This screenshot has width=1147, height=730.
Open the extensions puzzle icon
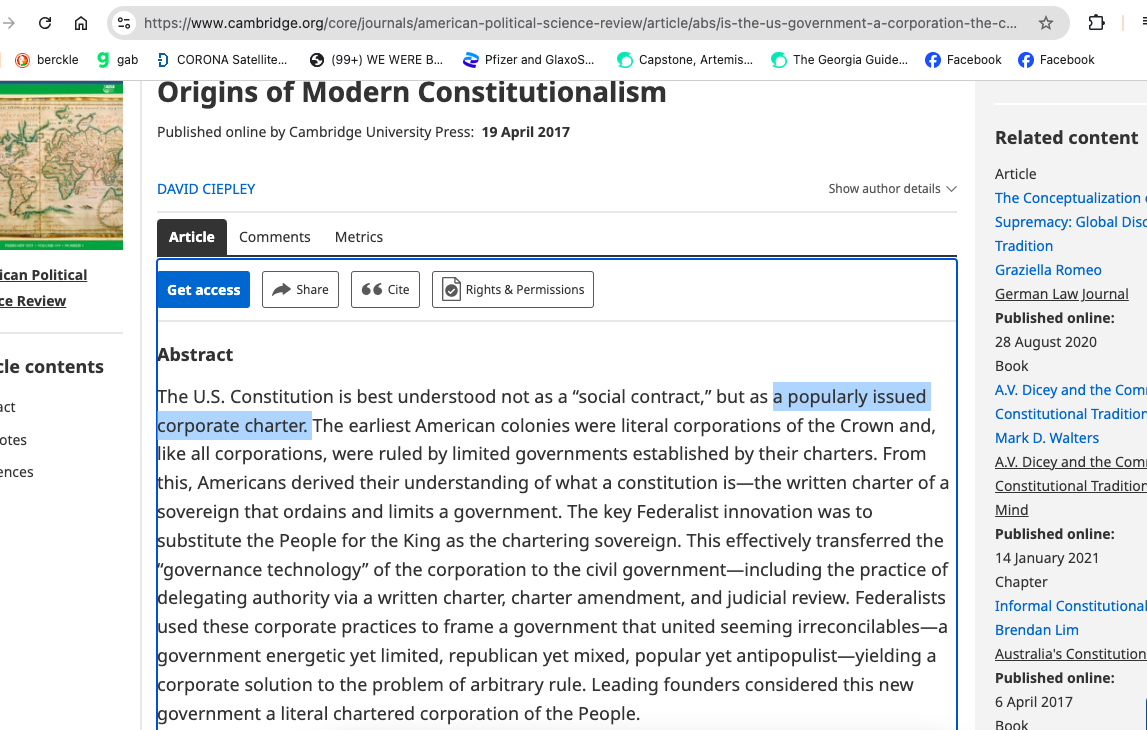coord(1096,23)
